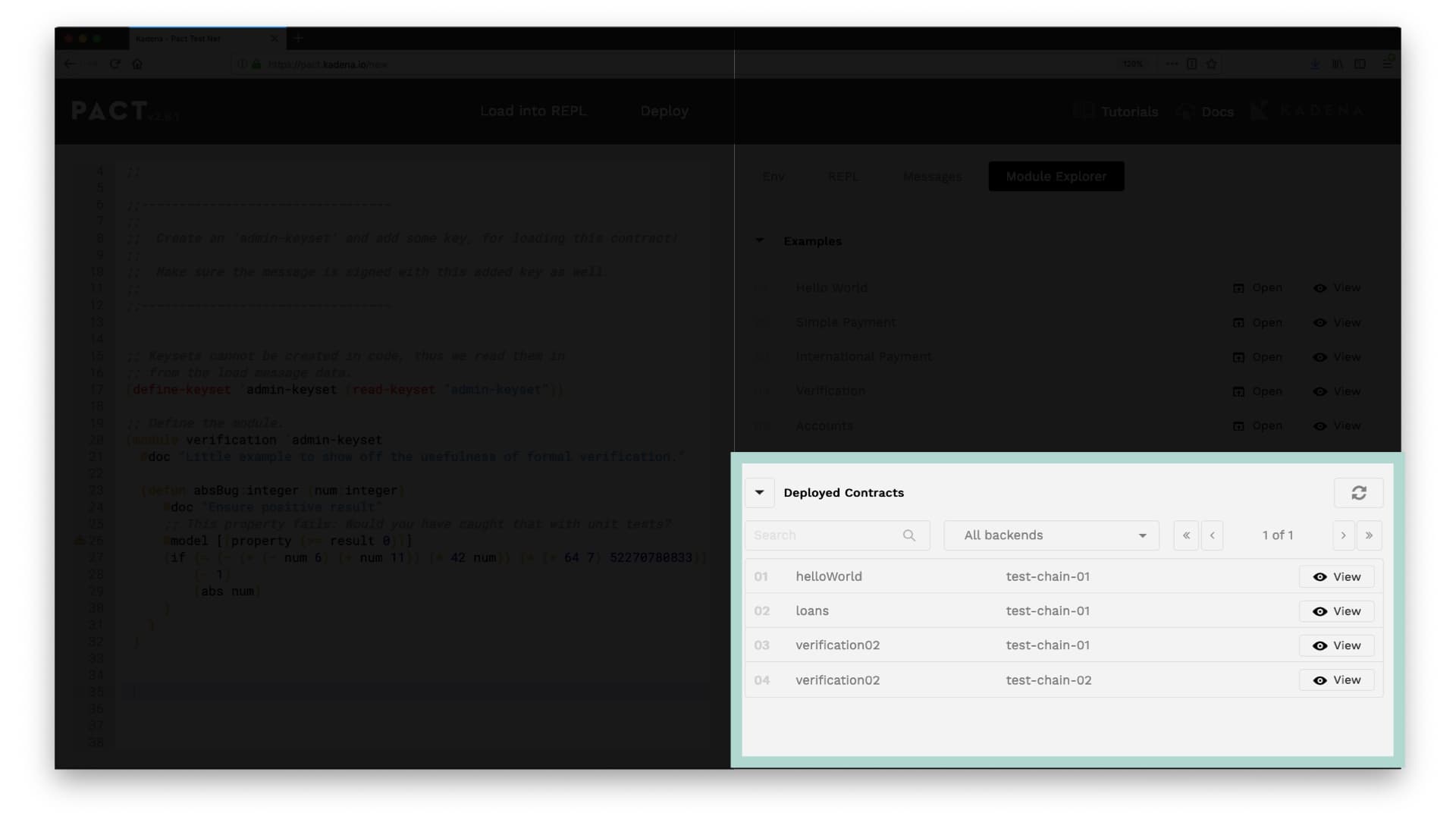
Task: Switch to the REPL tab
Action: [843, 177]
